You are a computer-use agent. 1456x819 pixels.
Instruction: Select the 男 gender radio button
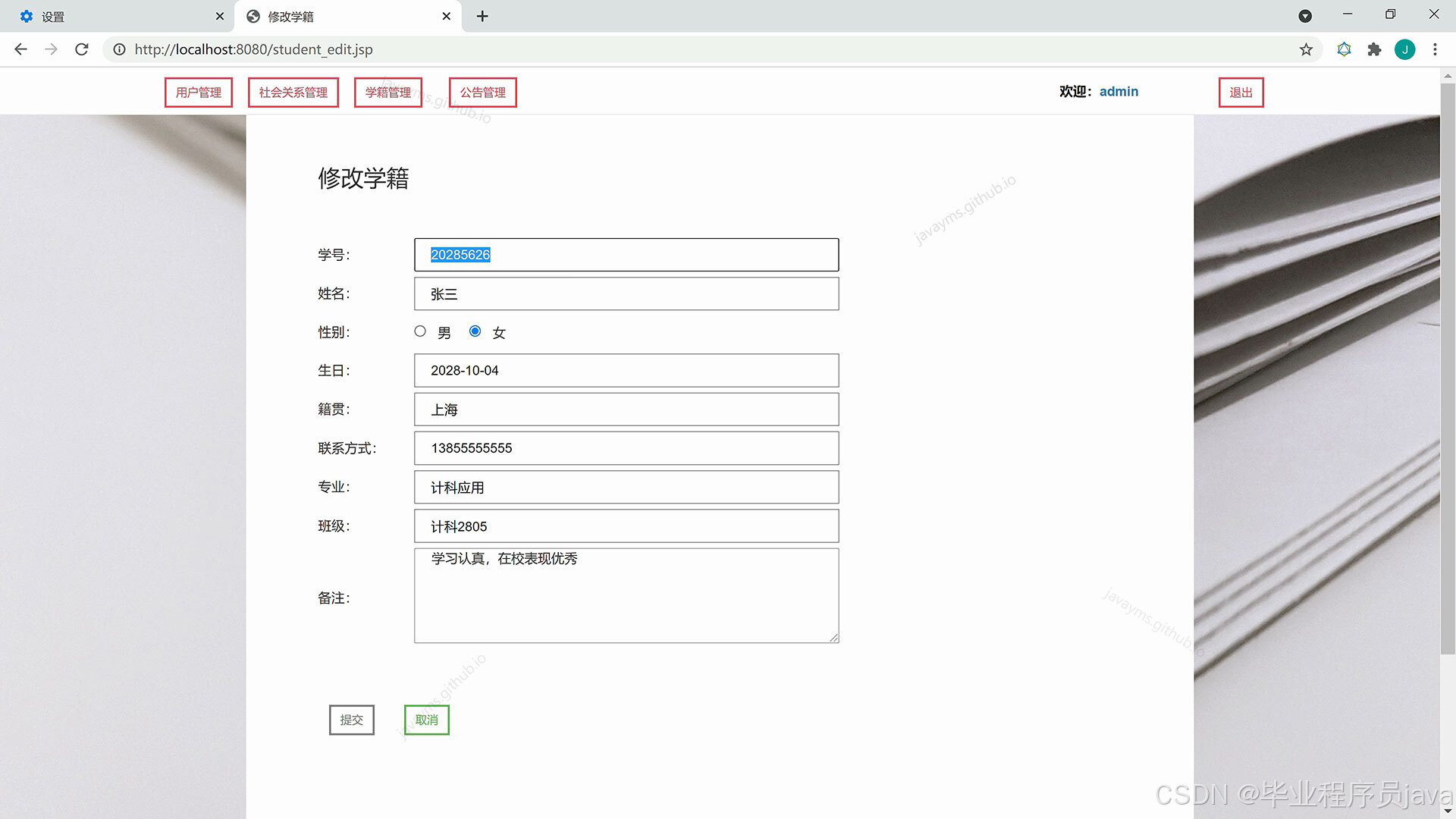pyautogui.click(x=420, y=331)
